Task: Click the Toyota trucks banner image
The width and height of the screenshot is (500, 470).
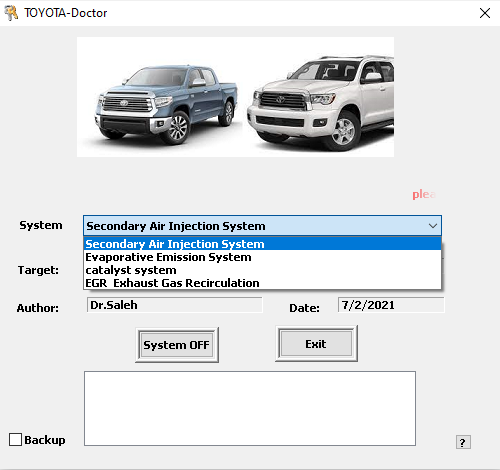Action: pyautogui.click(x=235, y=97)
